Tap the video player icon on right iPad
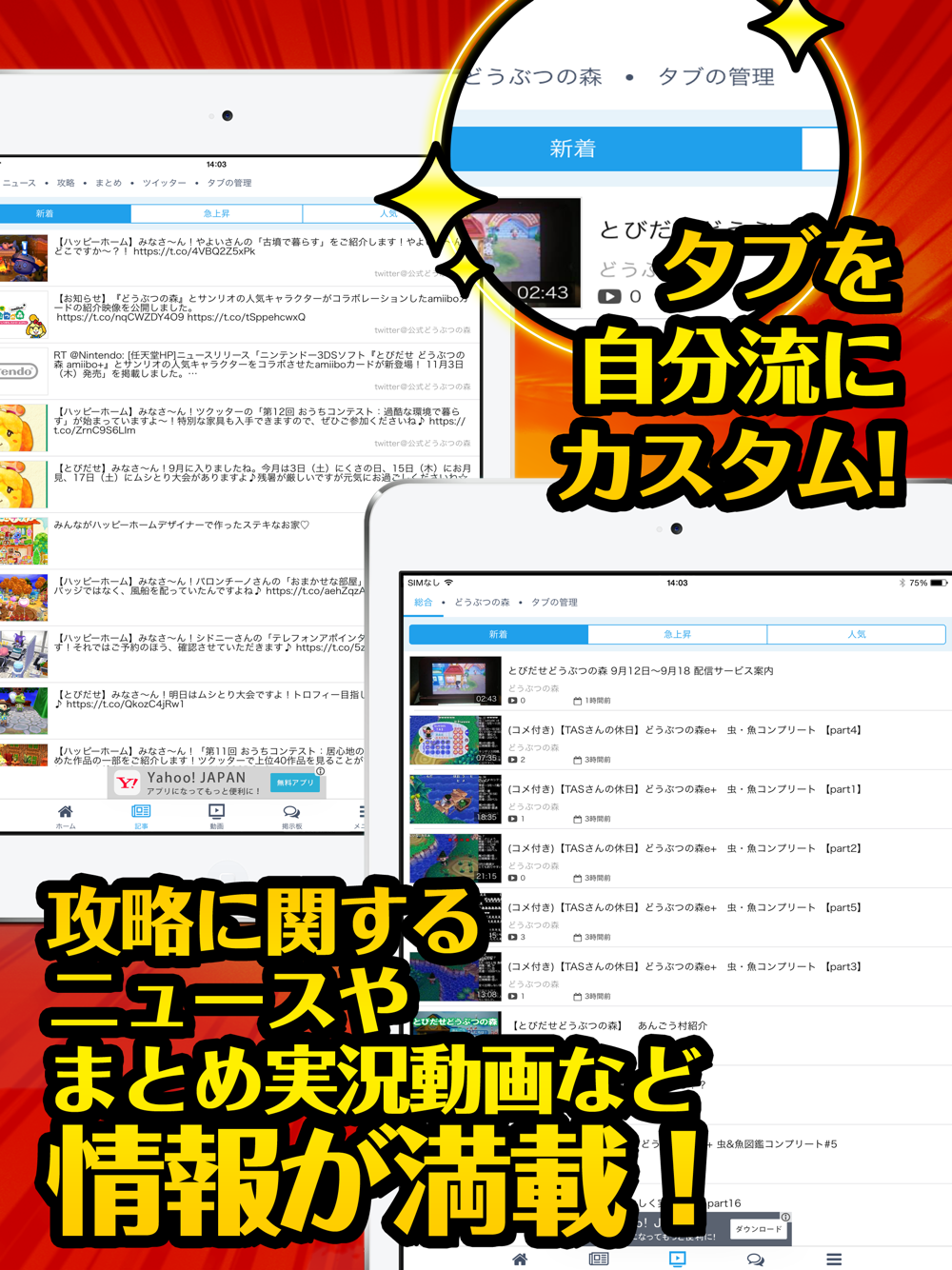 point(678,1260)
